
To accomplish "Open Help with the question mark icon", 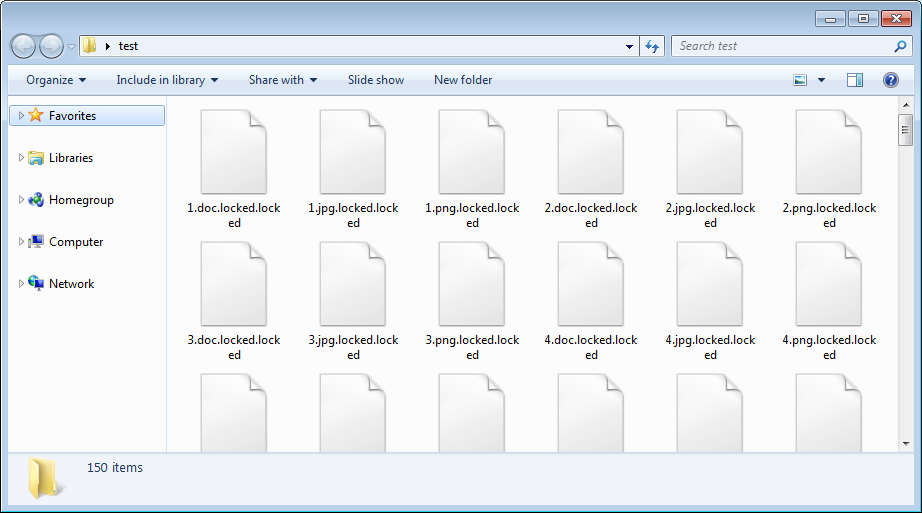I will coord(890,80).
